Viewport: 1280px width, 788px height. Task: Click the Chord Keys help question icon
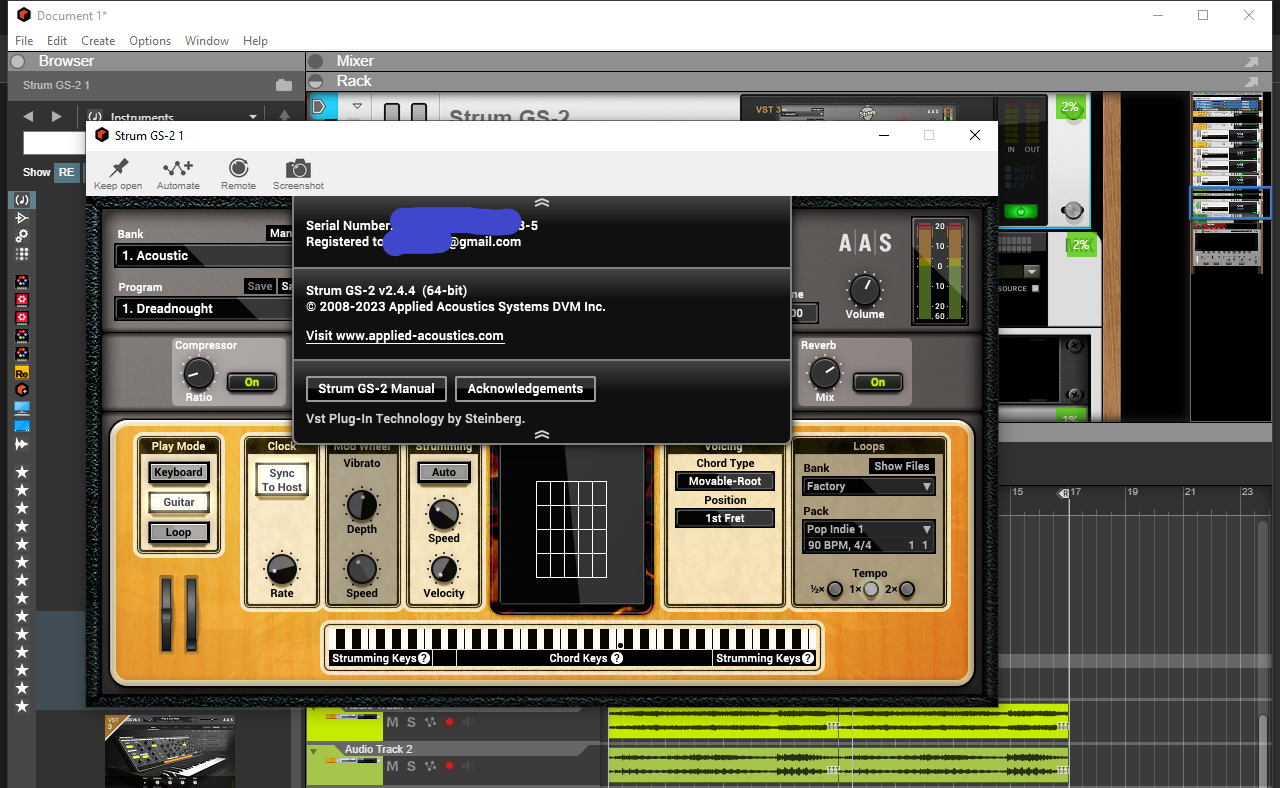point(617,658)
